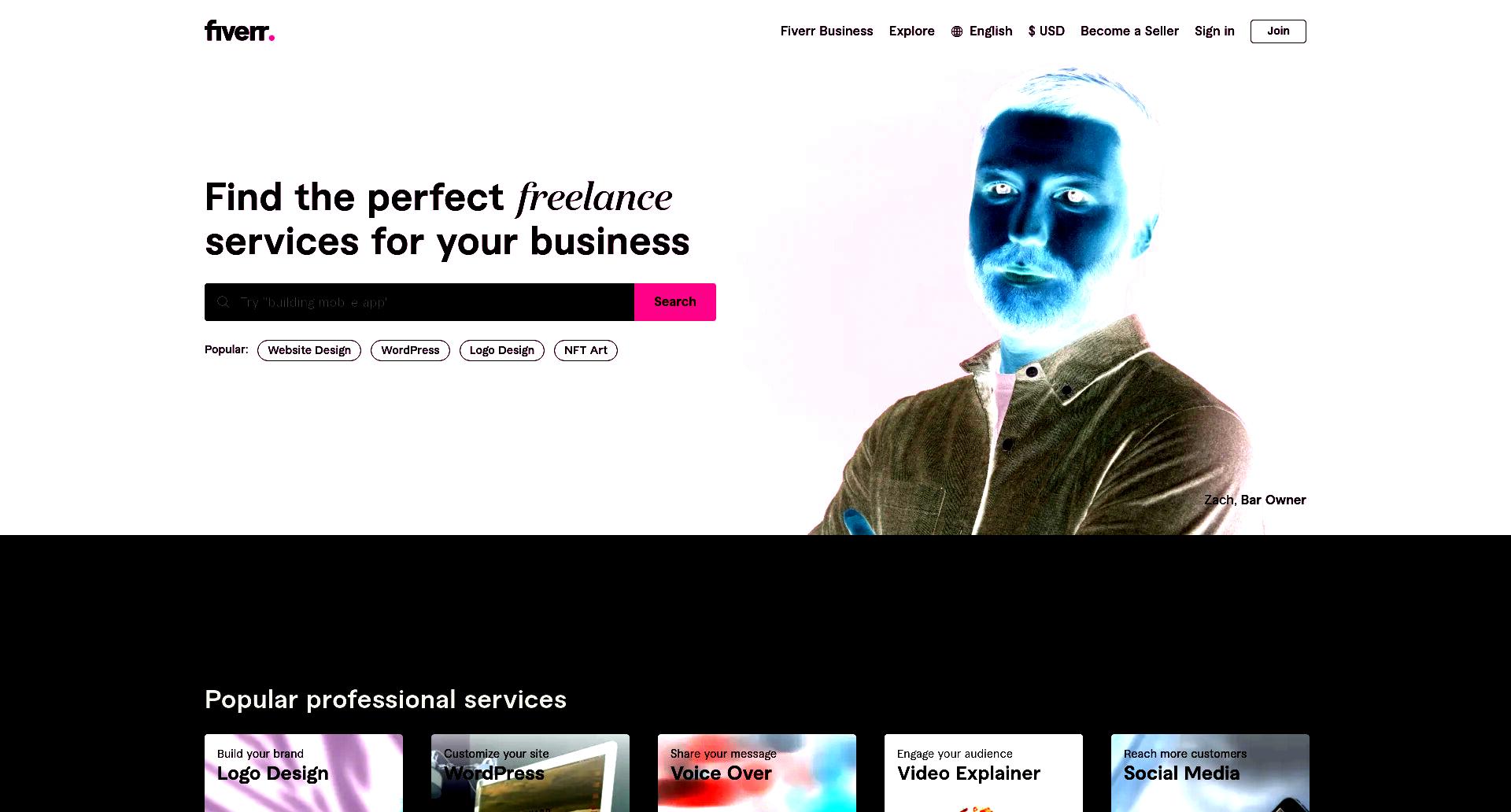Open the Explore menu

click(x=911, y=31)
